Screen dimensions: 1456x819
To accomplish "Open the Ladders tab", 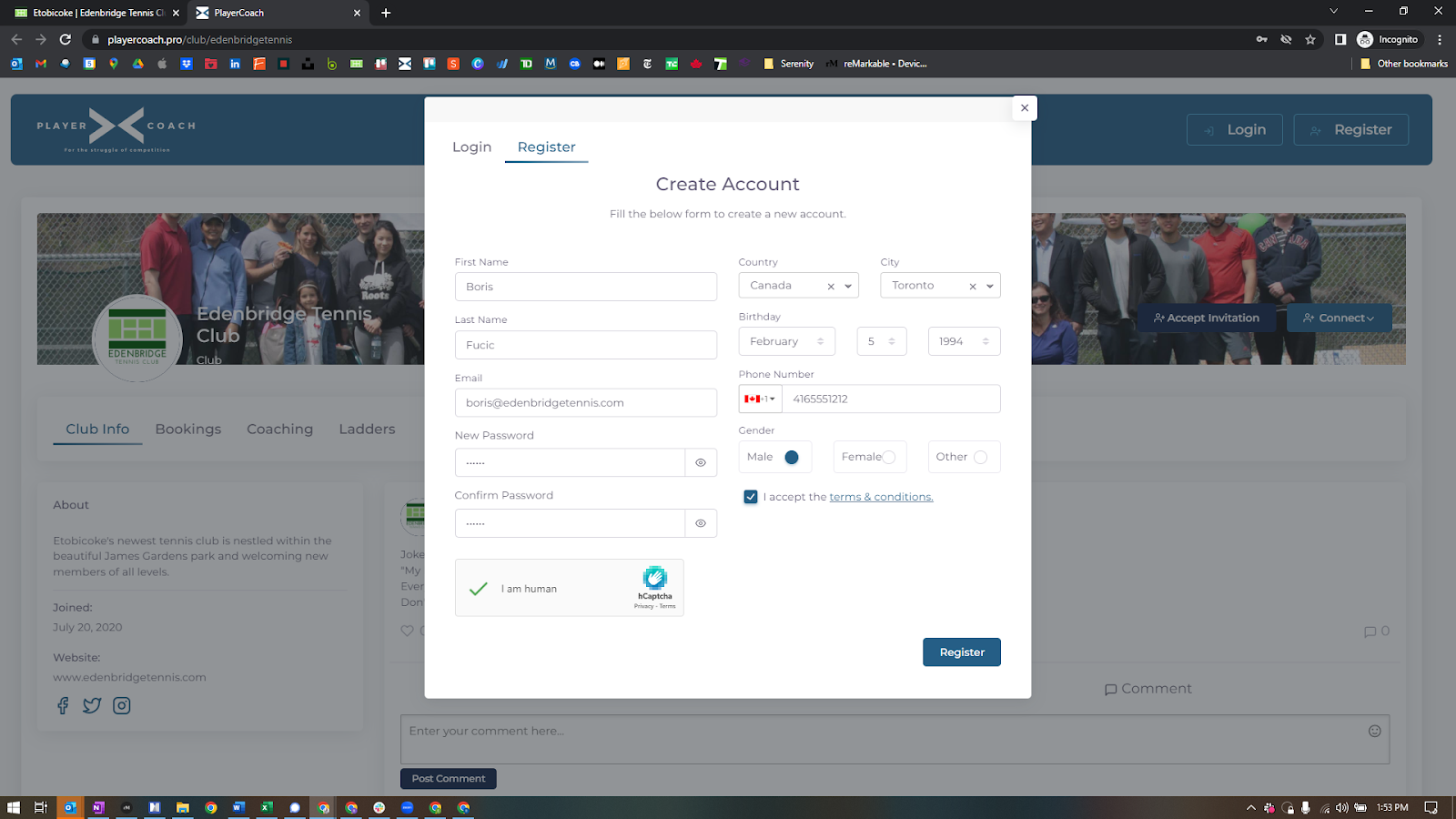I will point(367,430).
